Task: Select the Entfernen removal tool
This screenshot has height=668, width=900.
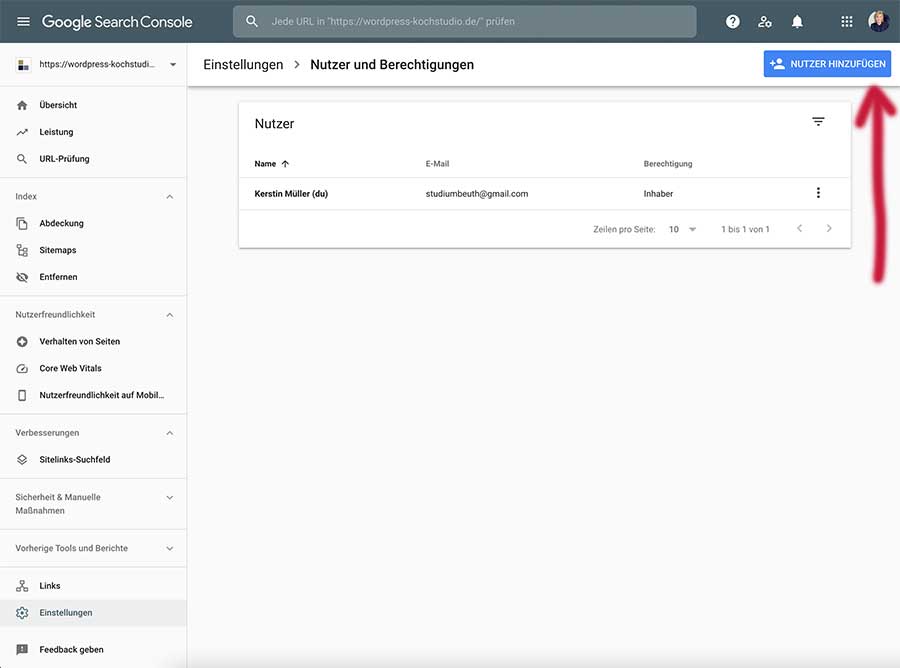Action: point(58,276)
